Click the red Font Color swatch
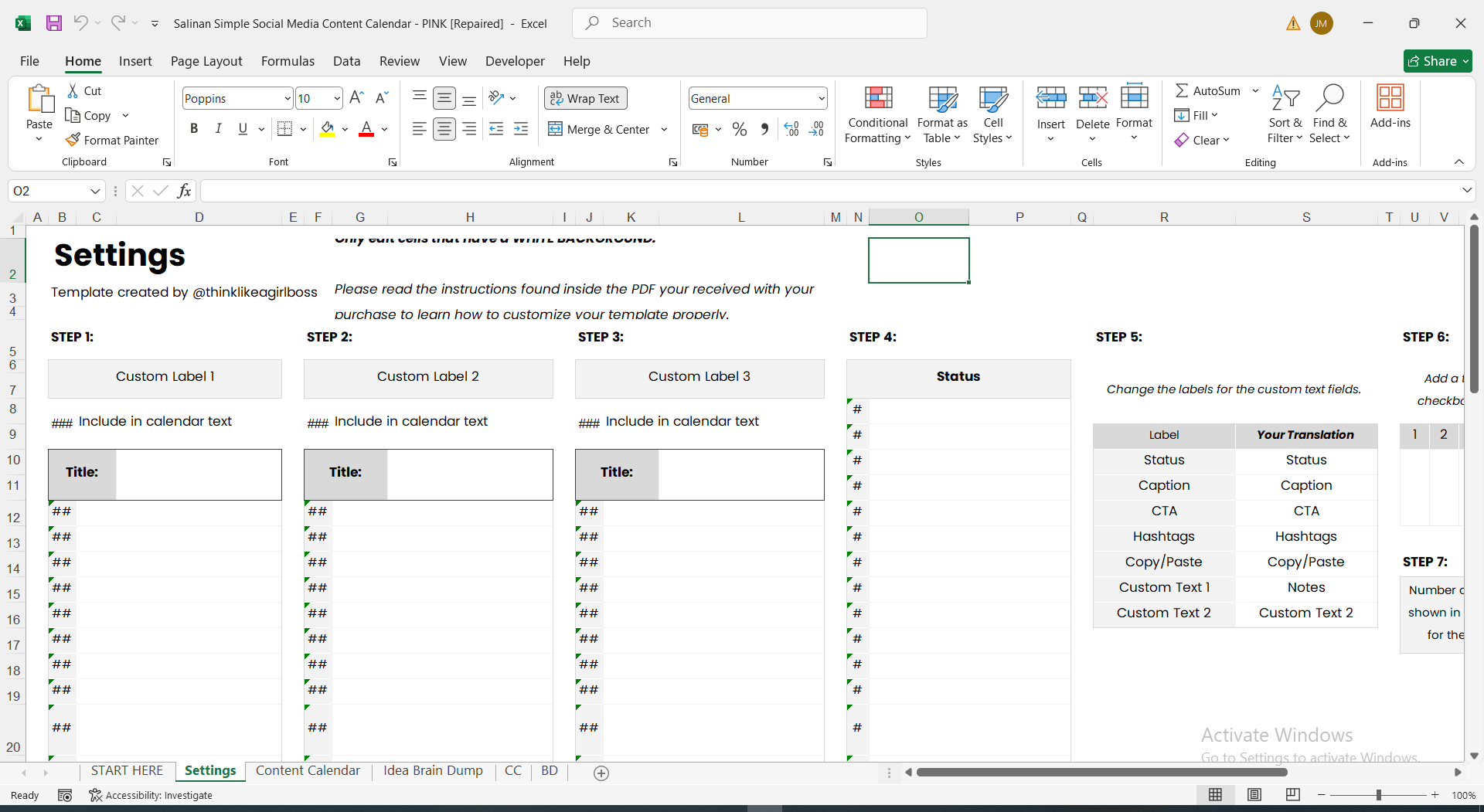Viewport: 1484px width, 812px height. (x=366, y=129)
